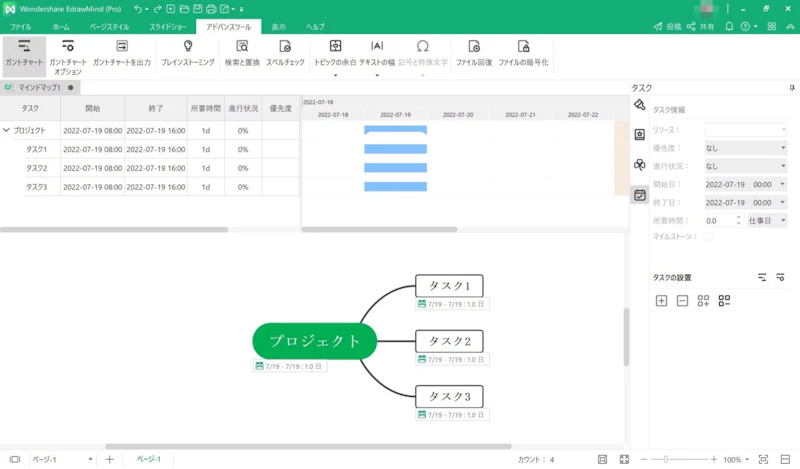Collapse the プロジェクト row in Gantt table

(x=7, y=130)
